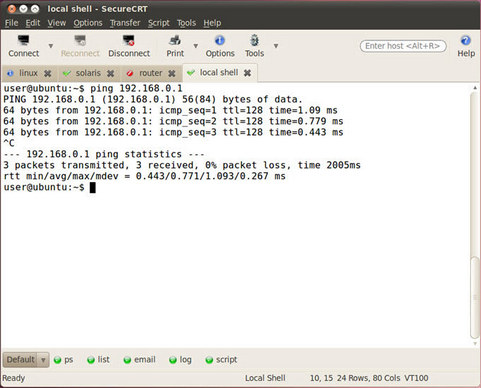Click the Tools toolbar icon
The height and width of the screenshot is (388, 481).
tap(254, 46)
